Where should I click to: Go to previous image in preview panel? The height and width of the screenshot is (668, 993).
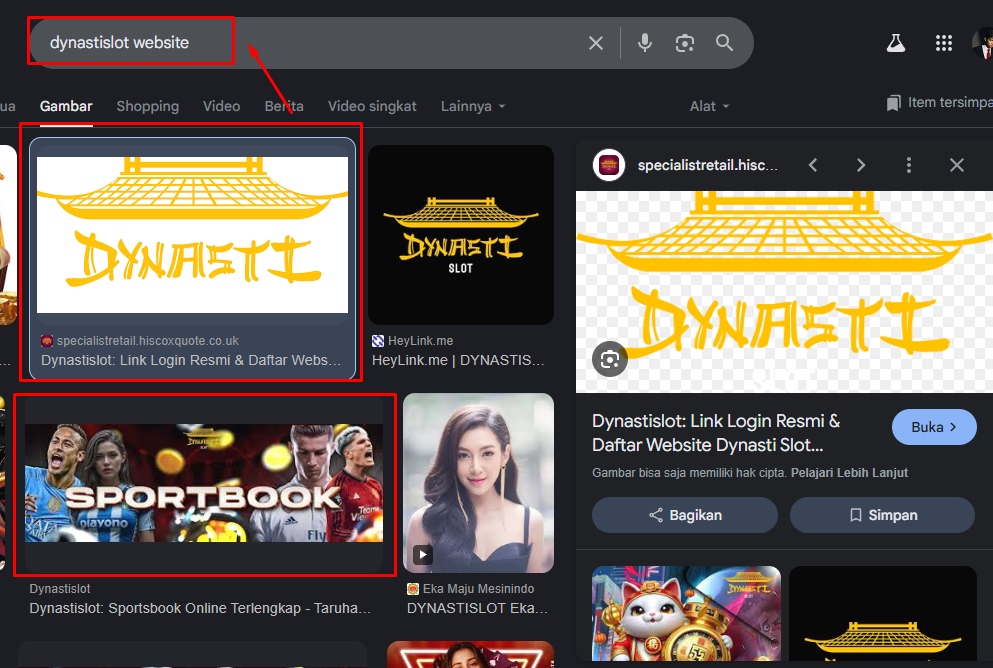pyautogui.click(x=813, y=165)
